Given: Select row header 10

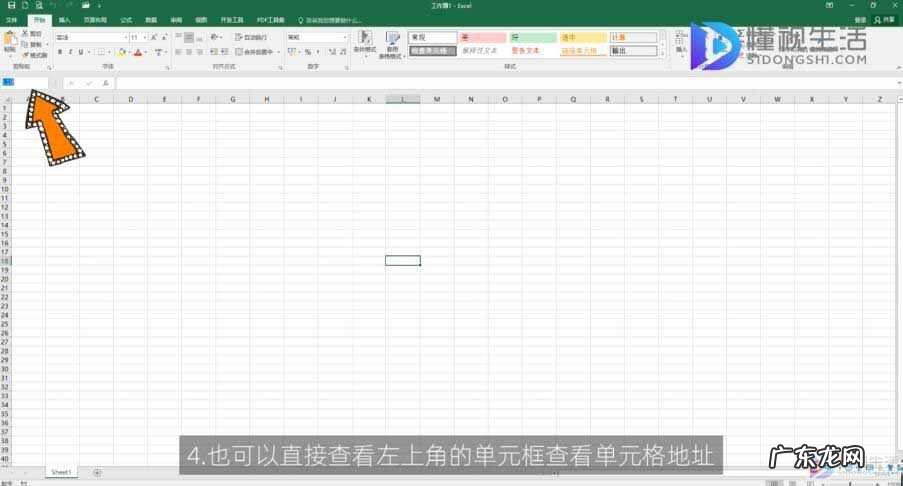Looking at the screenshot, I should [x=5, y=189].
